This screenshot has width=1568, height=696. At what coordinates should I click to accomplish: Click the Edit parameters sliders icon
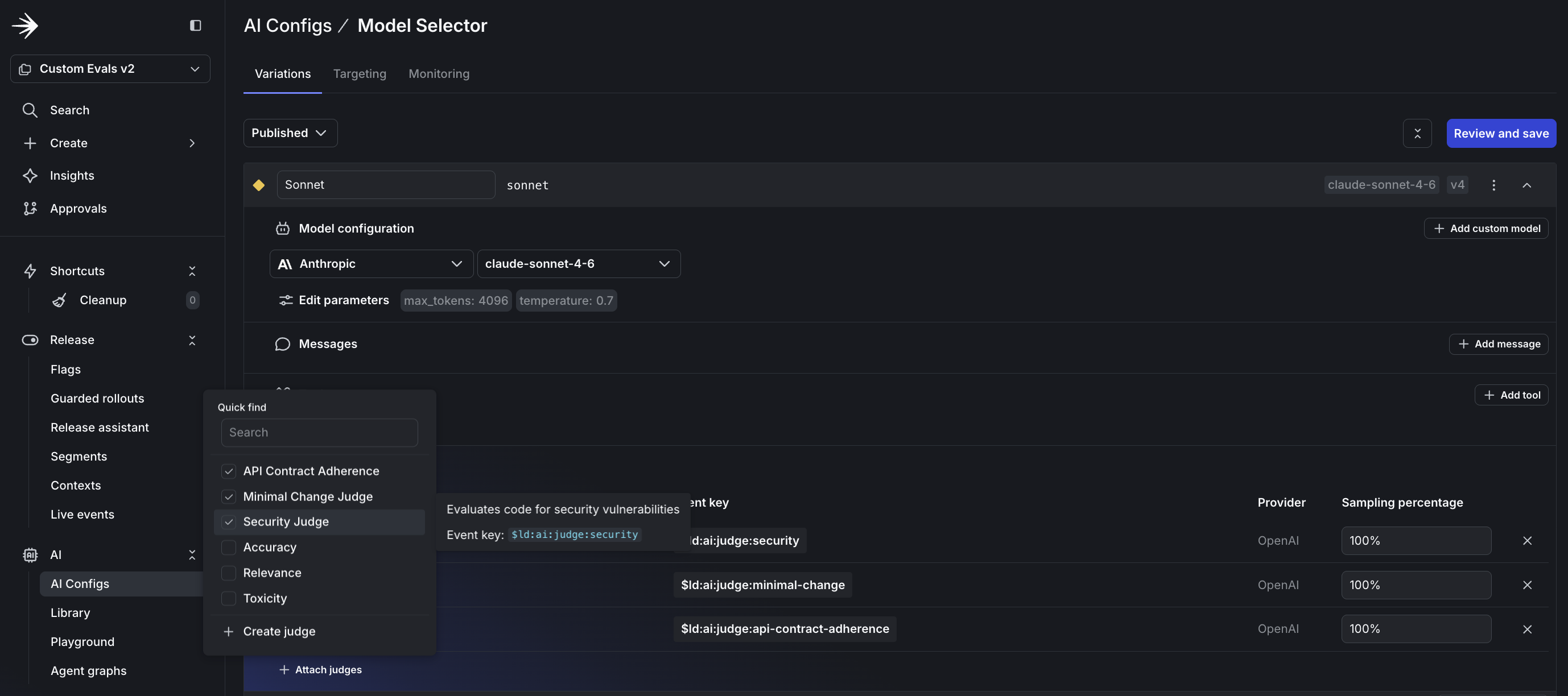click(286, 300)
